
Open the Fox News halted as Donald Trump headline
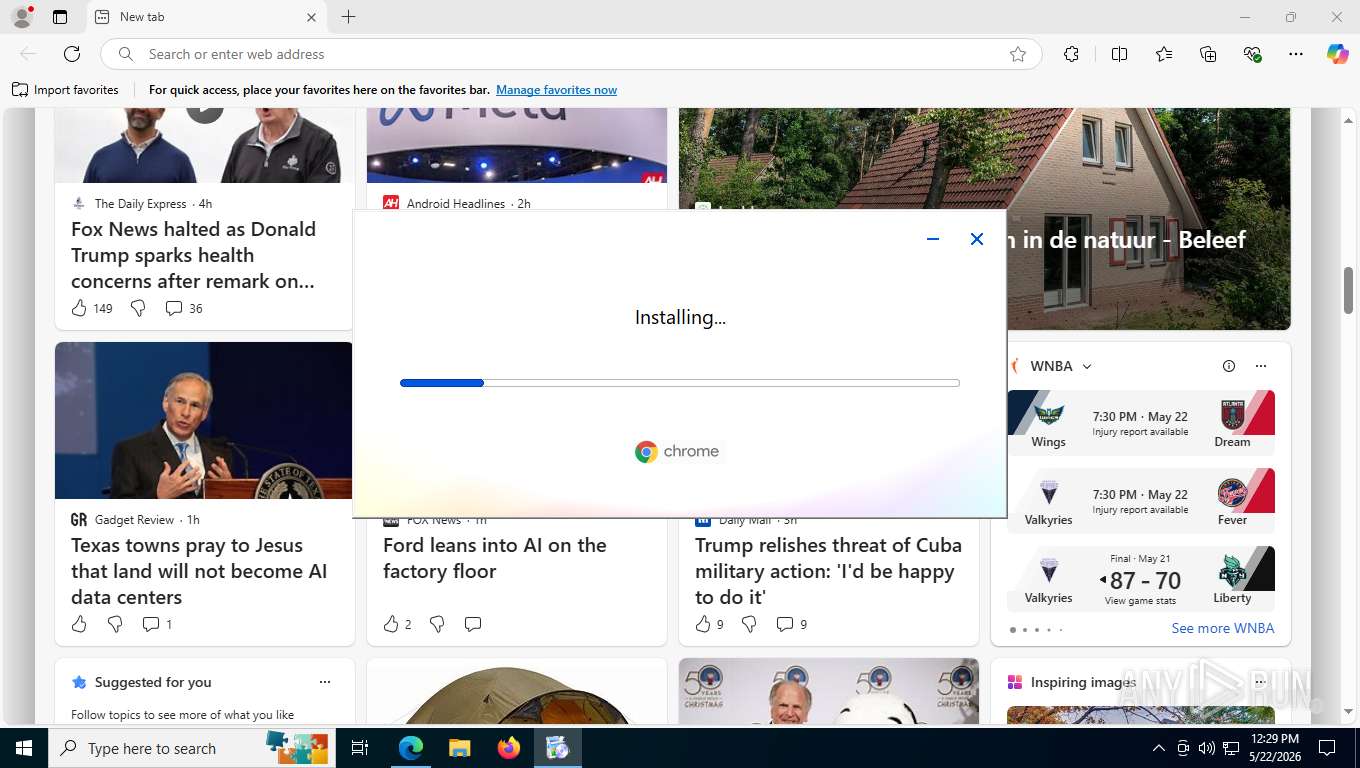(194, 255)
